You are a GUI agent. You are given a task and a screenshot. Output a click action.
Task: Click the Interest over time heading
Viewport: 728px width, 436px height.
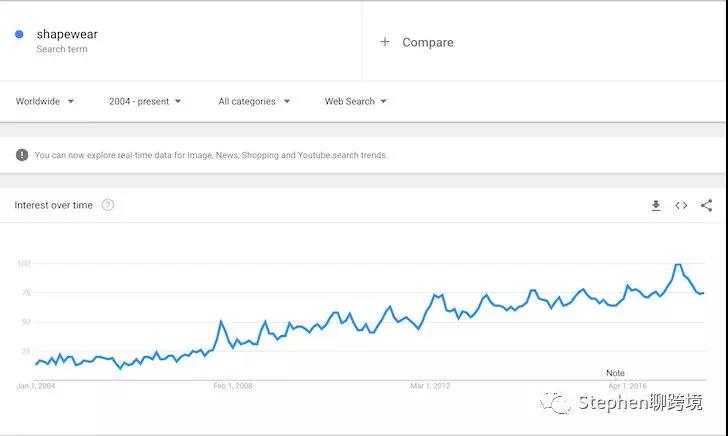click(x=53, y=206)
